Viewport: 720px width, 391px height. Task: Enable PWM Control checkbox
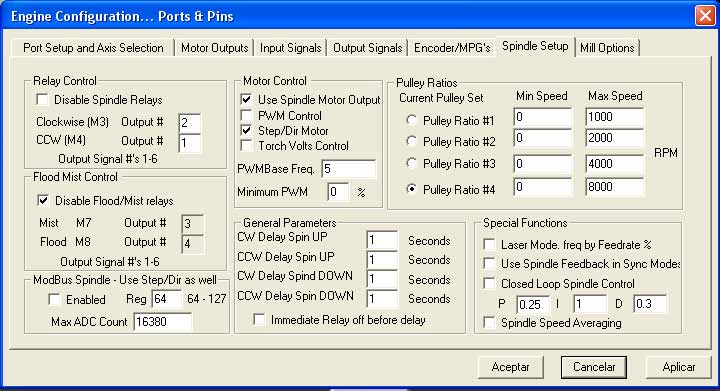[x=246, y=115]
